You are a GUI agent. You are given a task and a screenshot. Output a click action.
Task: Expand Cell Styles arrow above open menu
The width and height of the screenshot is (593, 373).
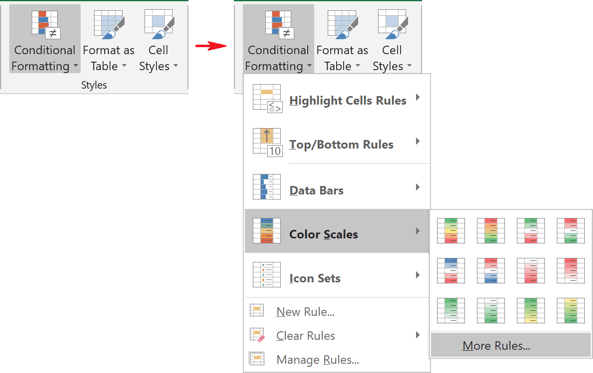pyautogui.click(x=409, y=65)
